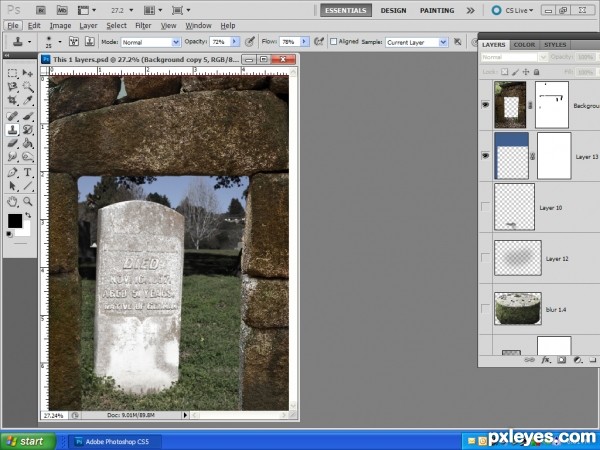Image resolution: width=600 pixels, height=450 pixels.
Task: Expand more workspaces chevron
Action: click(x=471, y=11)
